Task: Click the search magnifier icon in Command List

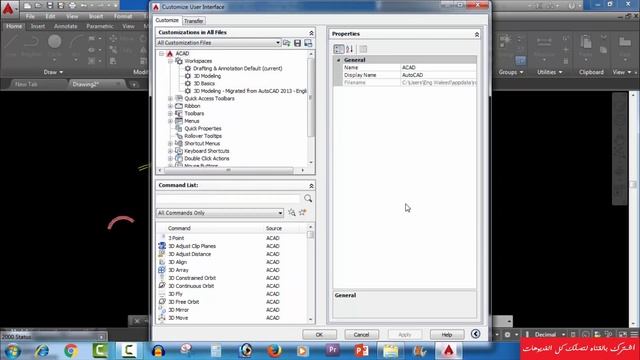Action: pyautogui.click(x=308, y=198)
